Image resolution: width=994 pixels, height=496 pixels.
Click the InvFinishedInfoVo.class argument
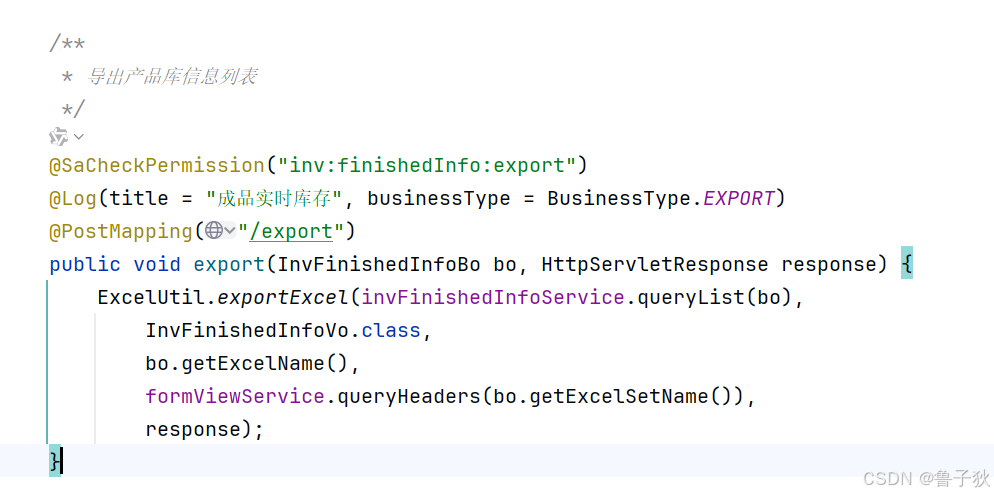[283, 330]
